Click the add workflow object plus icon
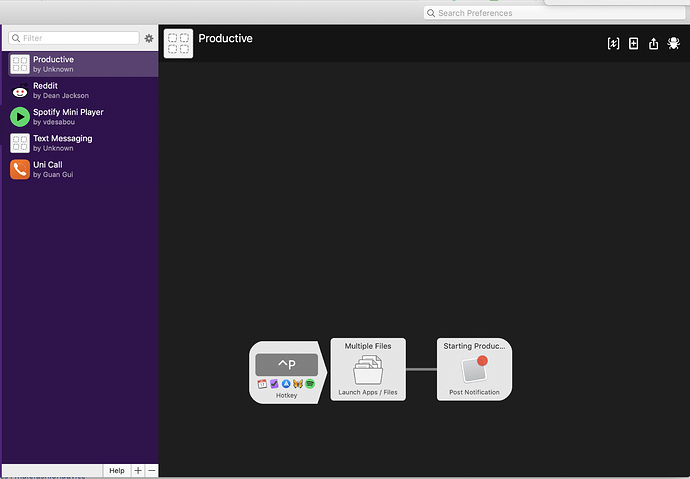Image resolution: width=690 pixels, height=479 pixels. 633,44
